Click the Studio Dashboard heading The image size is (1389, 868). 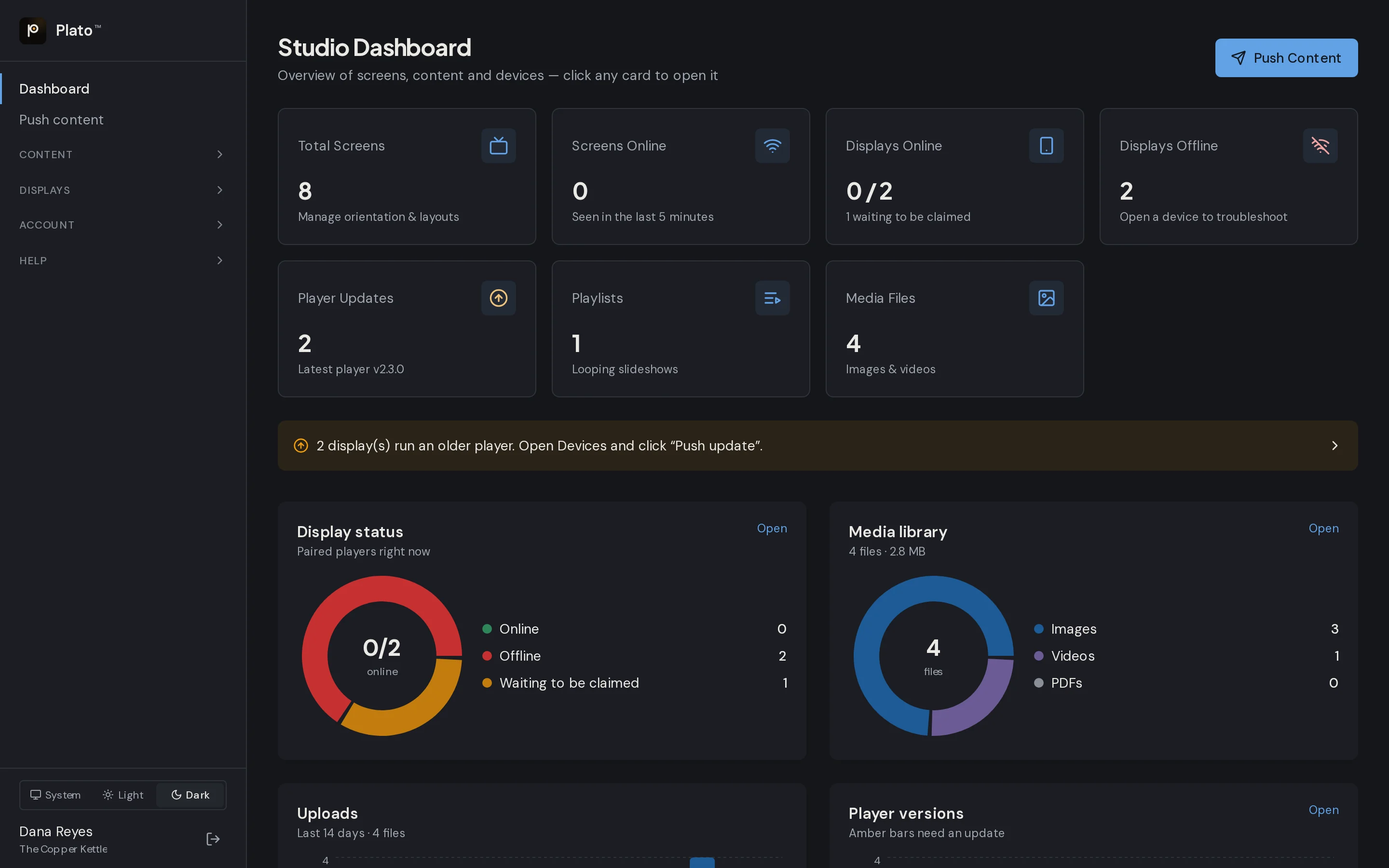(374, 48)
